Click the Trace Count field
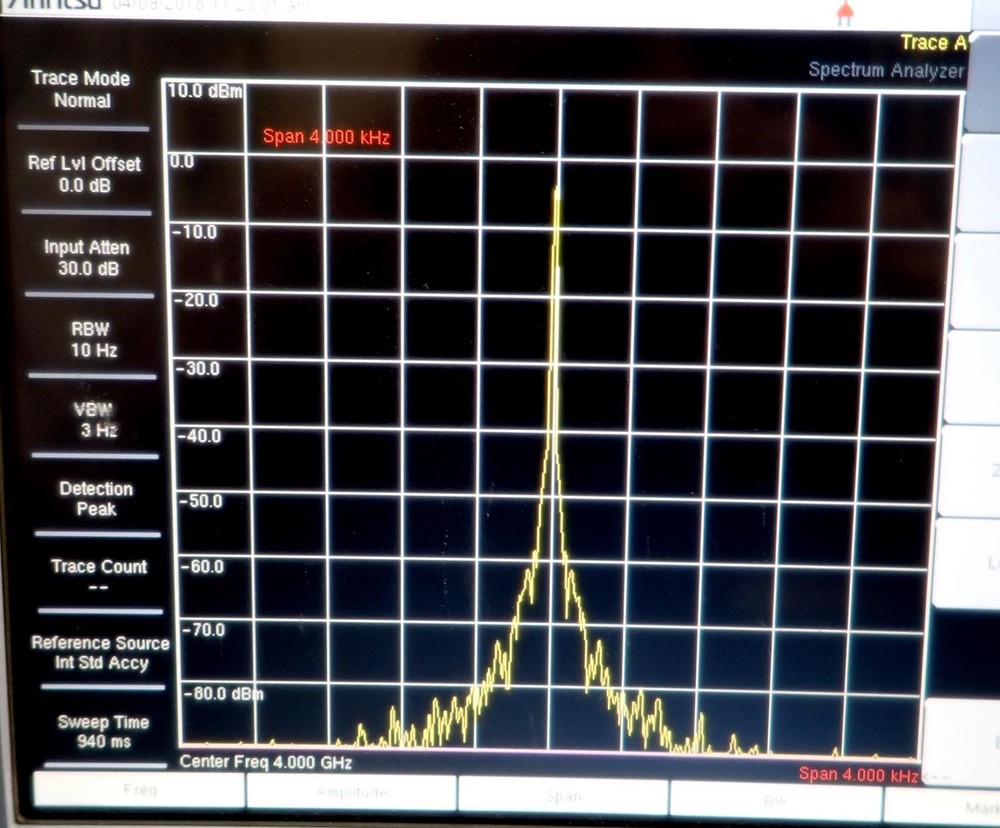Image resolution: width=1000 pixels, height=828 pixels. pos(99,575)
